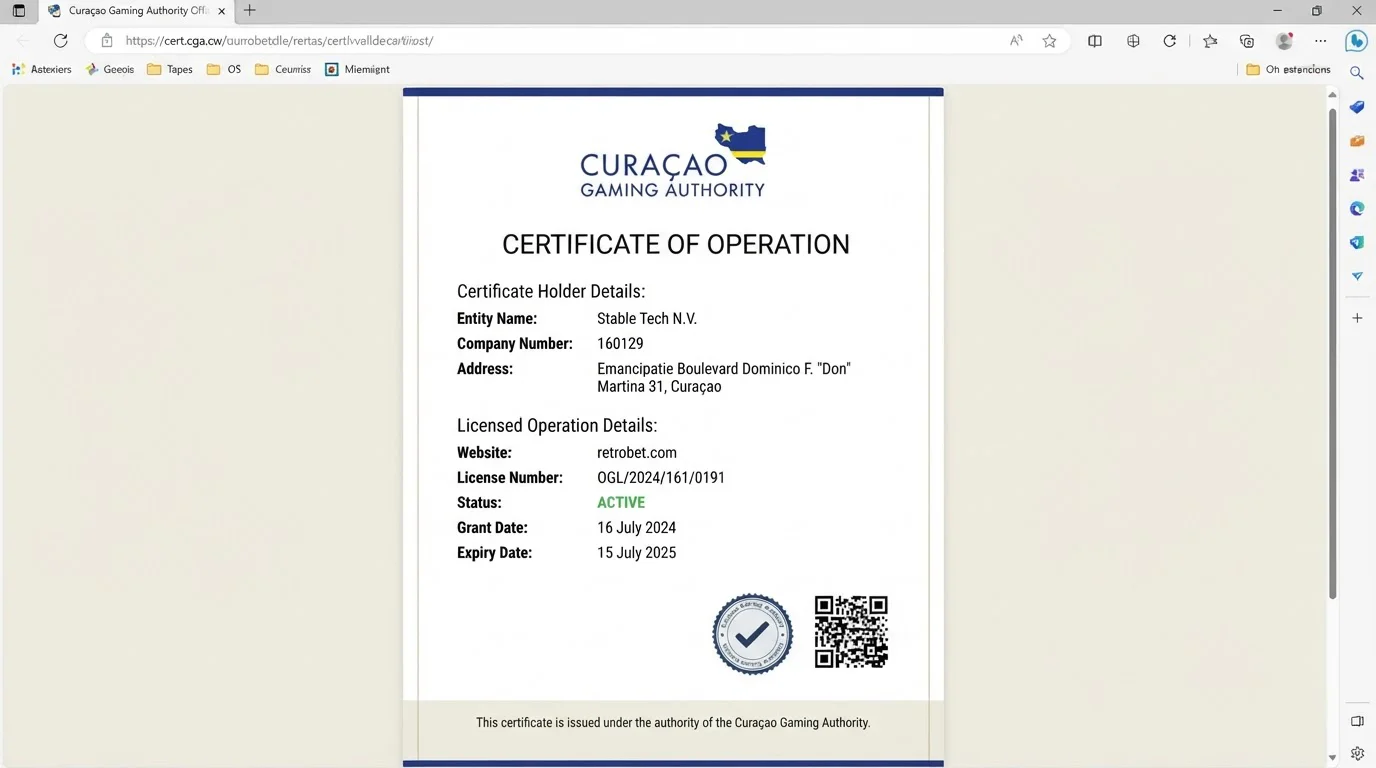The image size is (1376, 768).
Task: Switch to Curaçao Gaming Authority tab
Action: click(136, 11)
